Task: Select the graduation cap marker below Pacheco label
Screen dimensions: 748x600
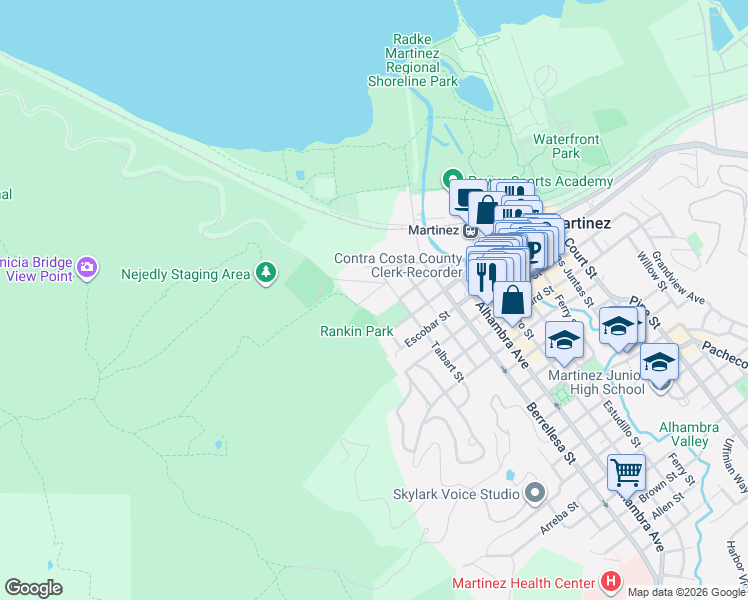Action: 659,362
